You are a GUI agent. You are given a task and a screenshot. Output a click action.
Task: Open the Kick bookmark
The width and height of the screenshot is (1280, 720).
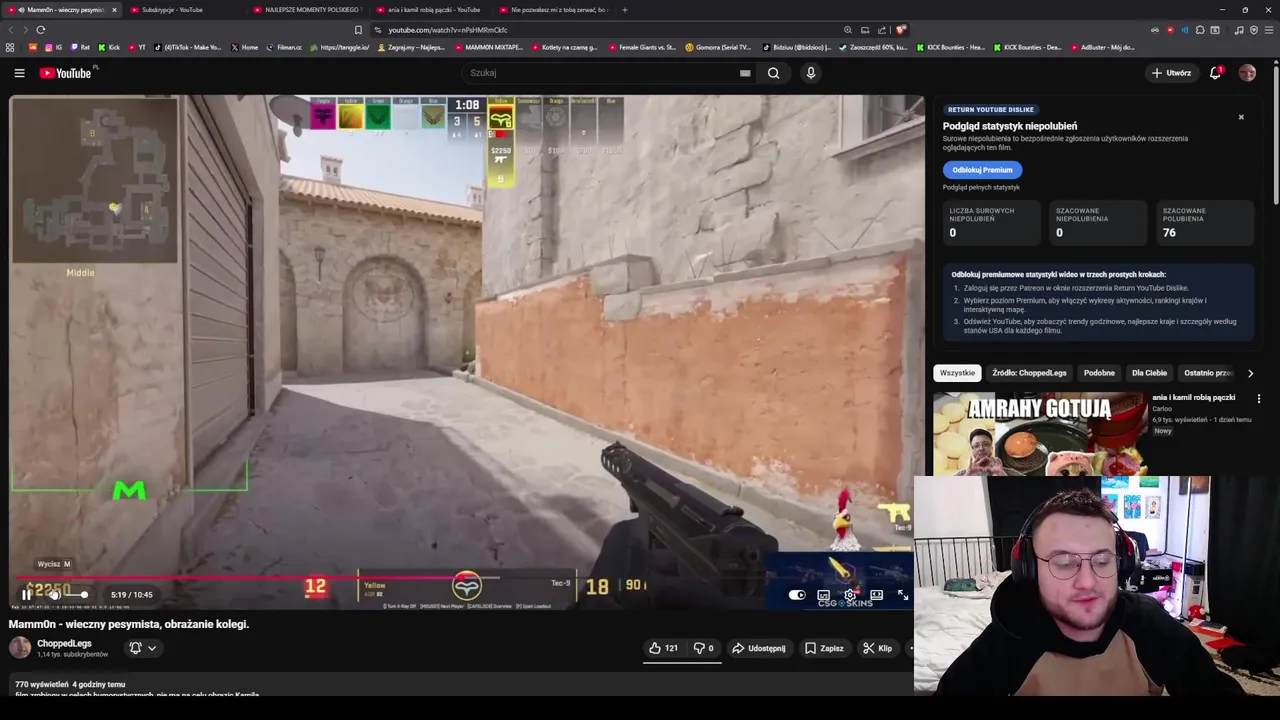109,47
